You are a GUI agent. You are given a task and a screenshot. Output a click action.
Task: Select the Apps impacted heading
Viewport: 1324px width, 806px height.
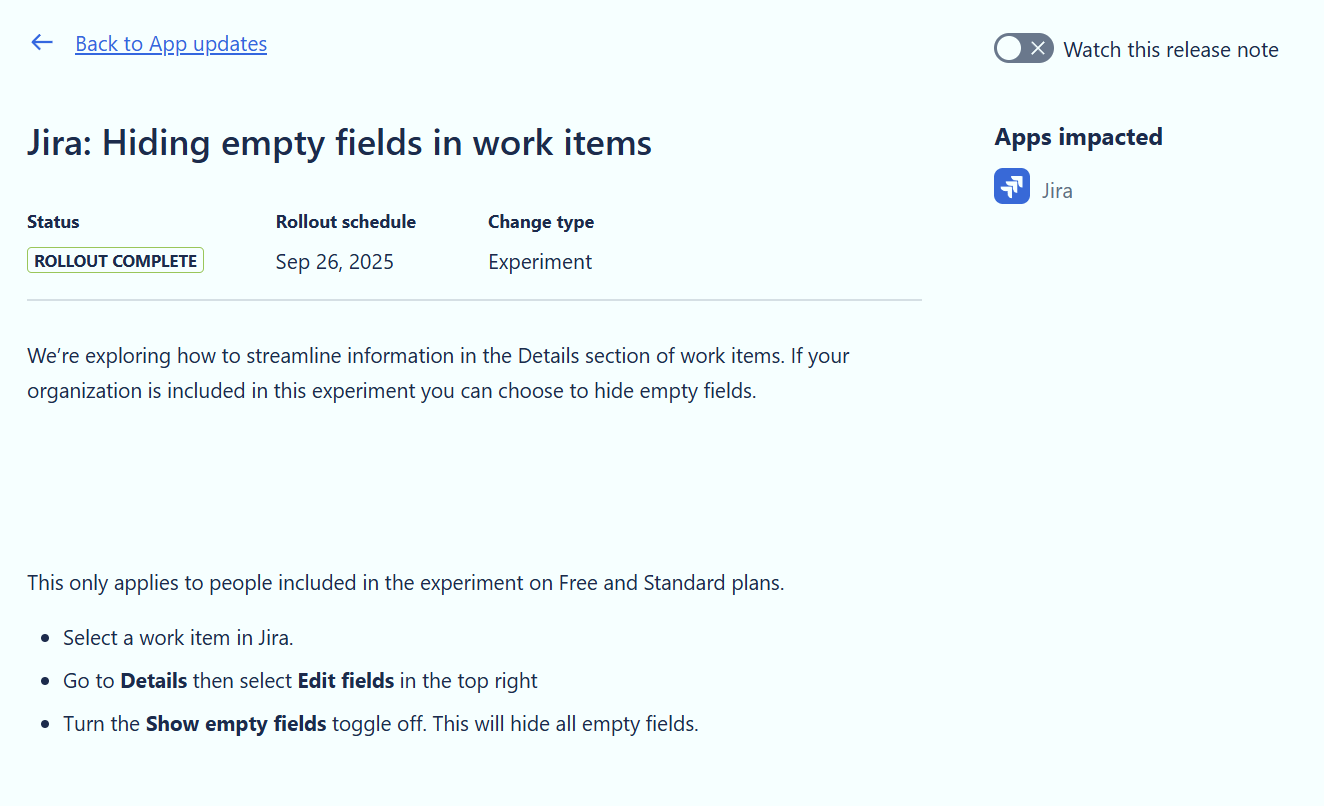click(1078, 136)
